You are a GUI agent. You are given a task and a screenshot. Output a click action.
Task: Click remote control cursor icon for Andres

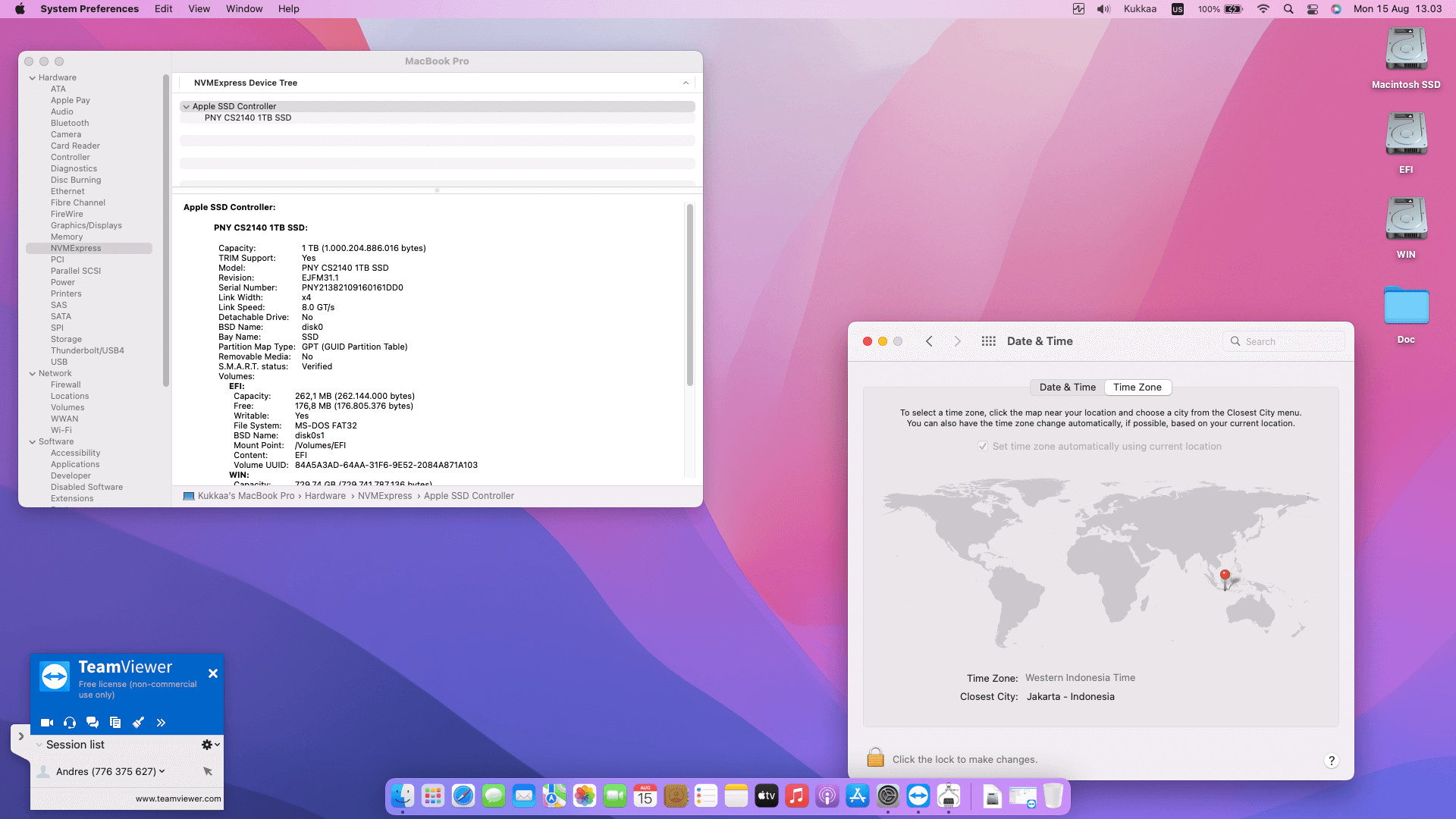[x=208, y=771]
